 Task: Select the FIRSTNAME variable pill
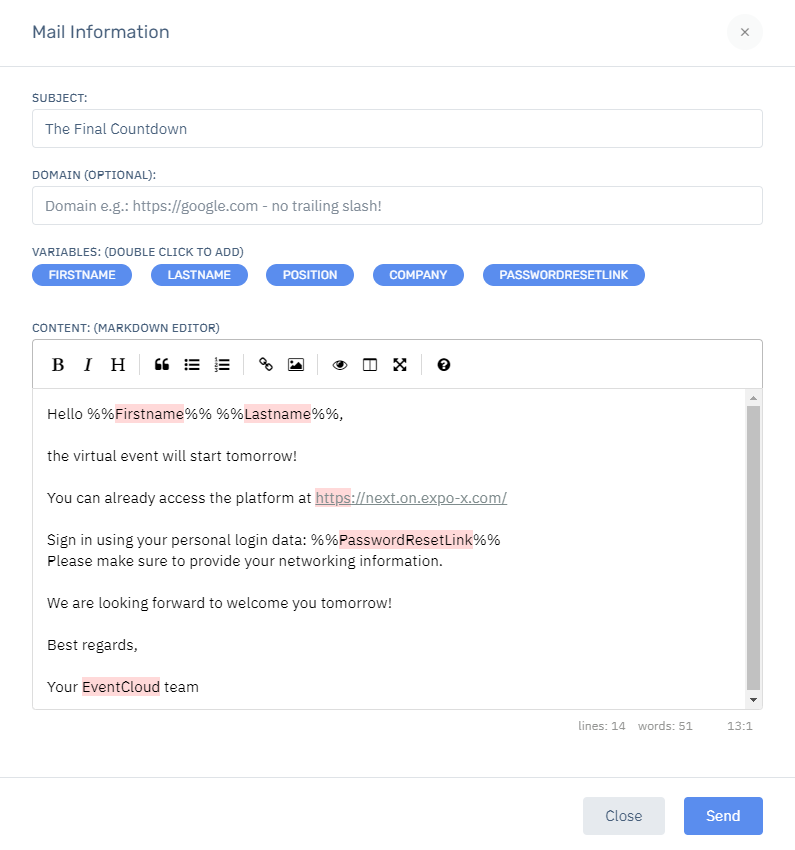[x=82, y=275]
